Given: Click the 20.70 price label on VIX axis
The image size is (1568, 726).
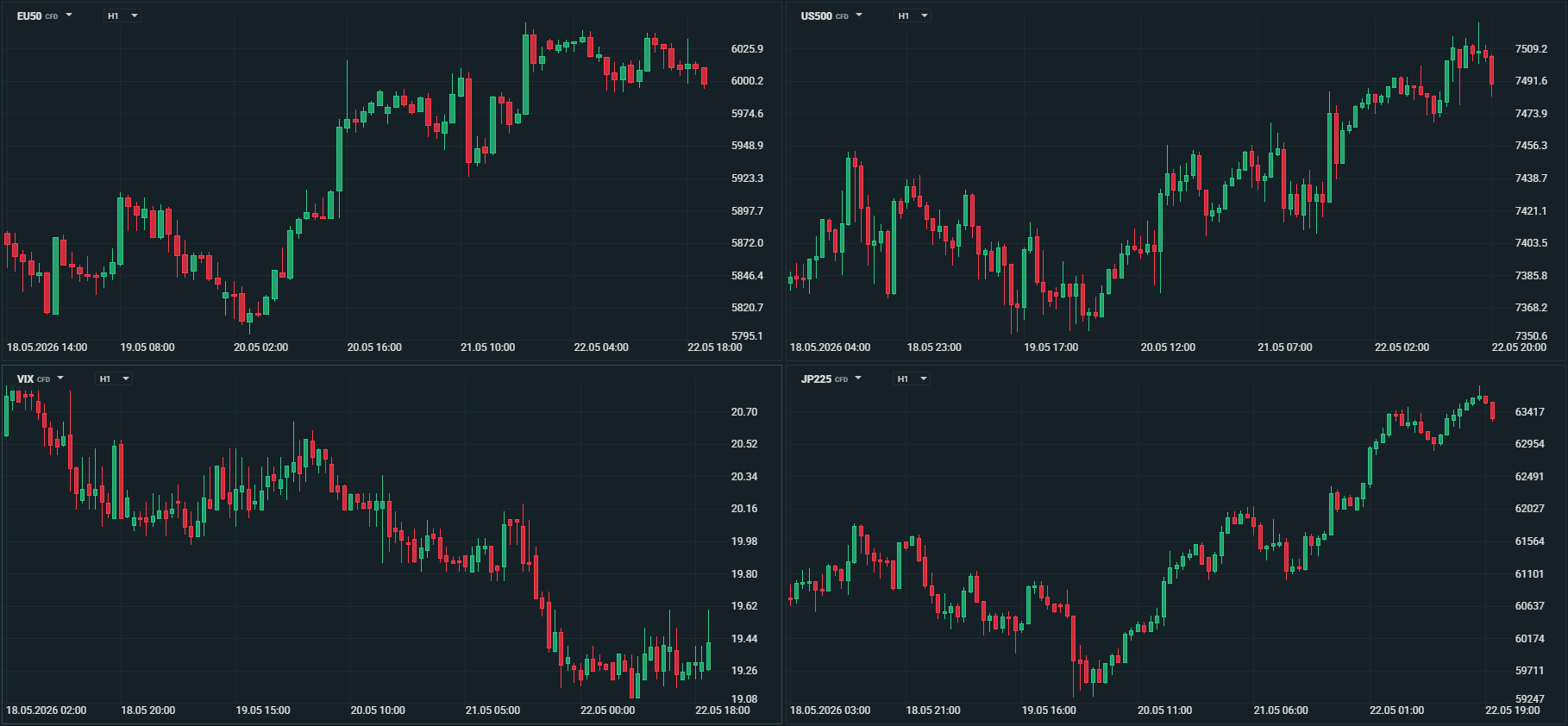Looking at the screenshot, I should point(744,412).
